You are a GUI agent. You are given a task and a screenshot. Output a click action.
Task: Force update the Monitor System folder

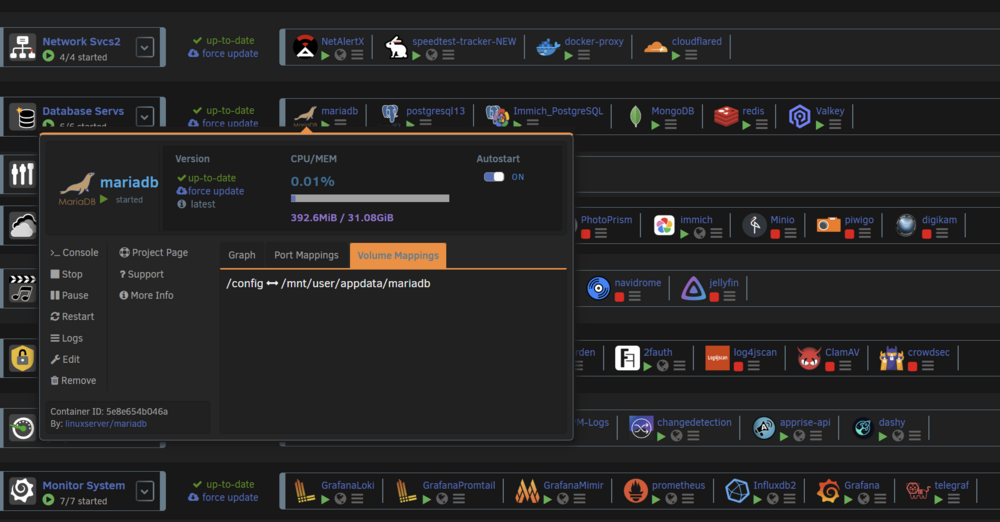pos(223,497)
